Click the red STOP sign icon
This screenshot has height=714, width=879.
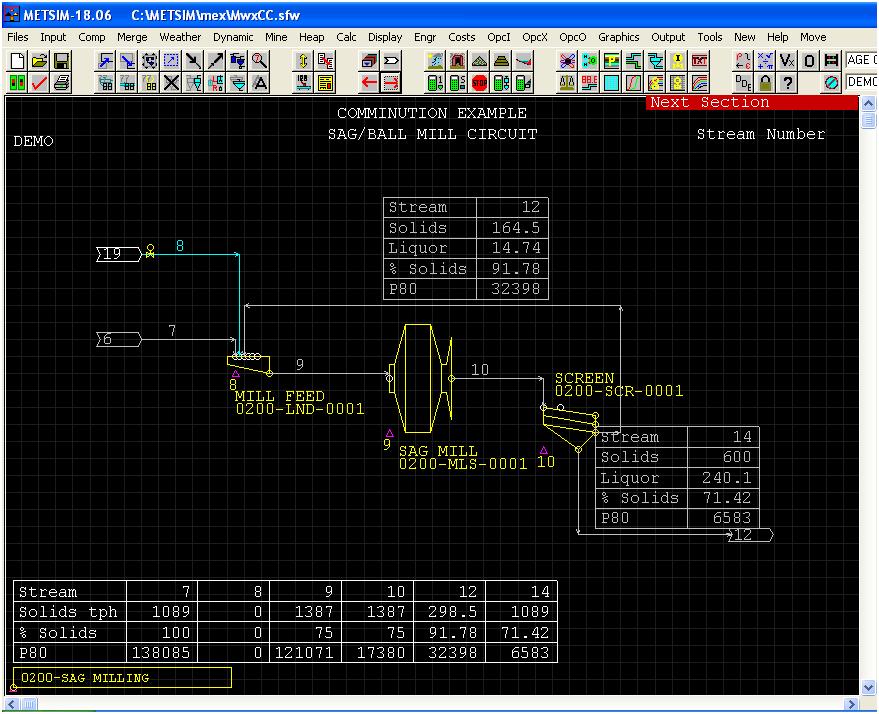click(479, 83)
